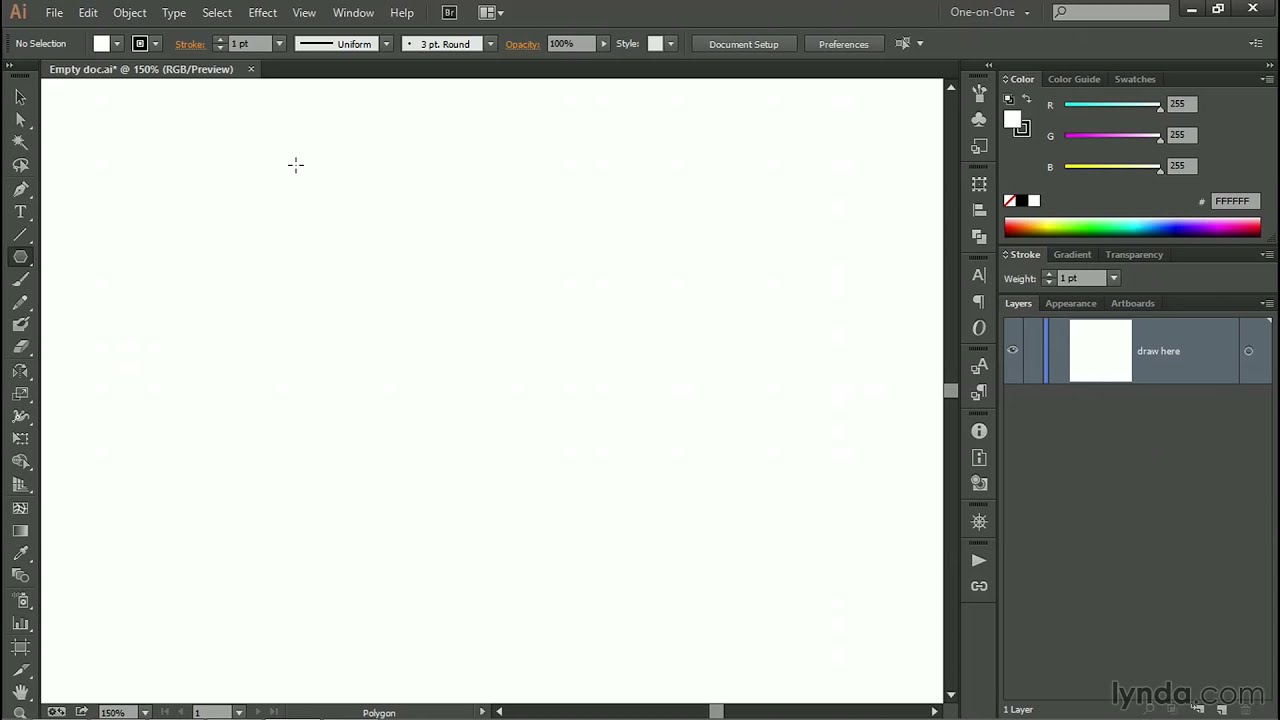This screenshot has width=1280, height=720.
Task: Open the graphic Style dropdown
Action: (670, 44)
